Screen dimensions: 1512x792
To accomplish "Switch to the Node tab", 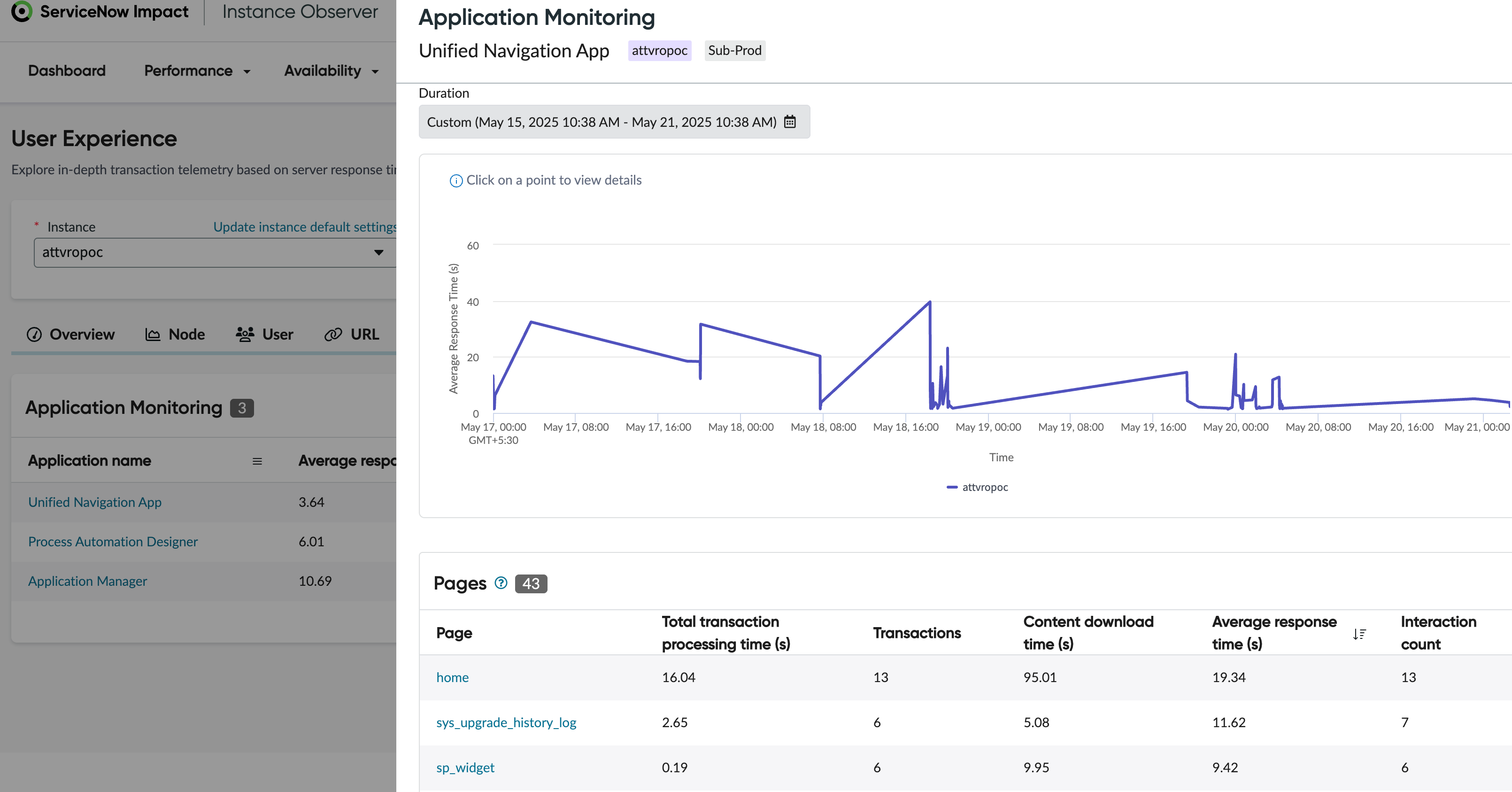I will point(175,334).
